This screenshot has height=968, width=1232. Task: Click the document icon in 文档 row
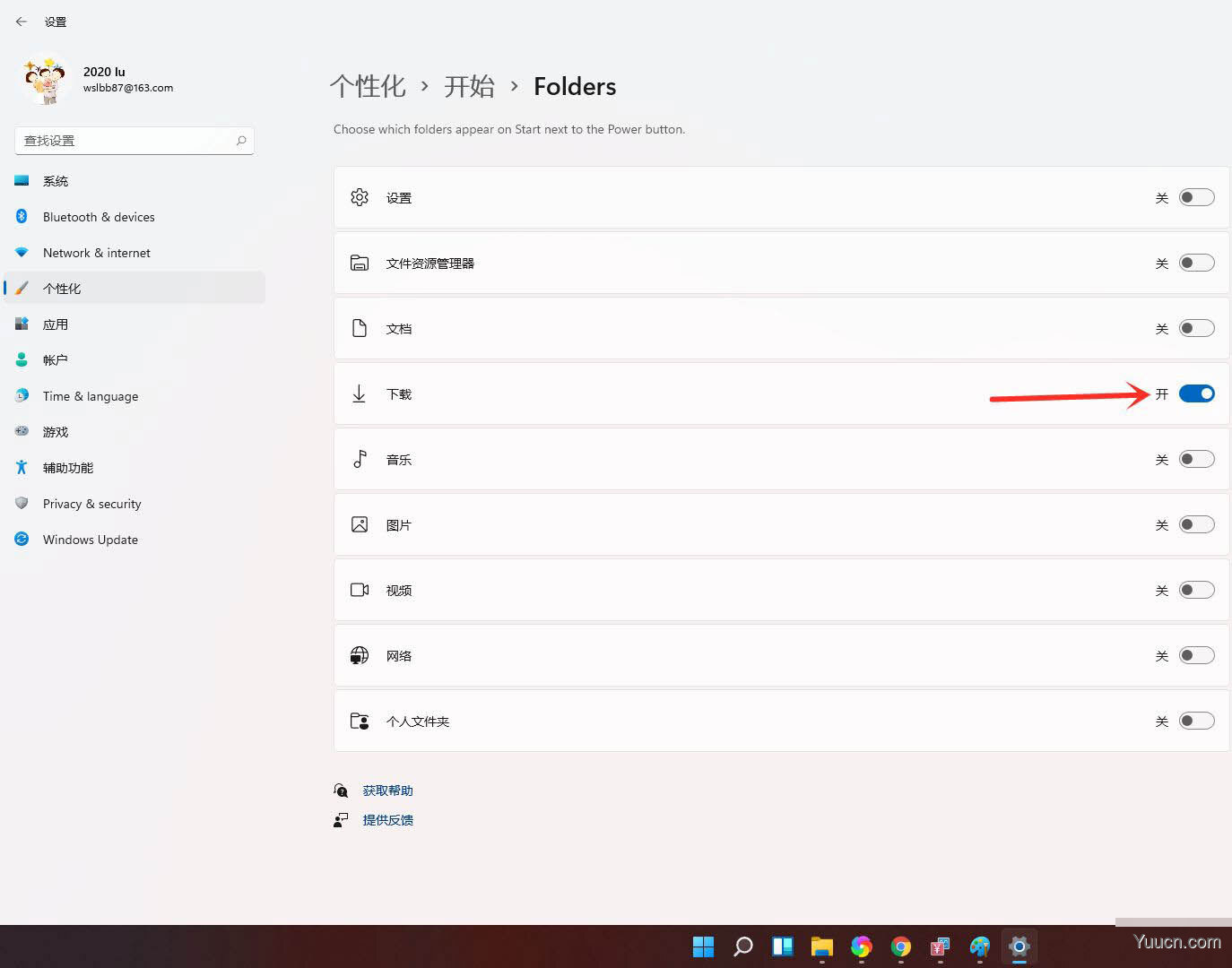coord(360,328)
